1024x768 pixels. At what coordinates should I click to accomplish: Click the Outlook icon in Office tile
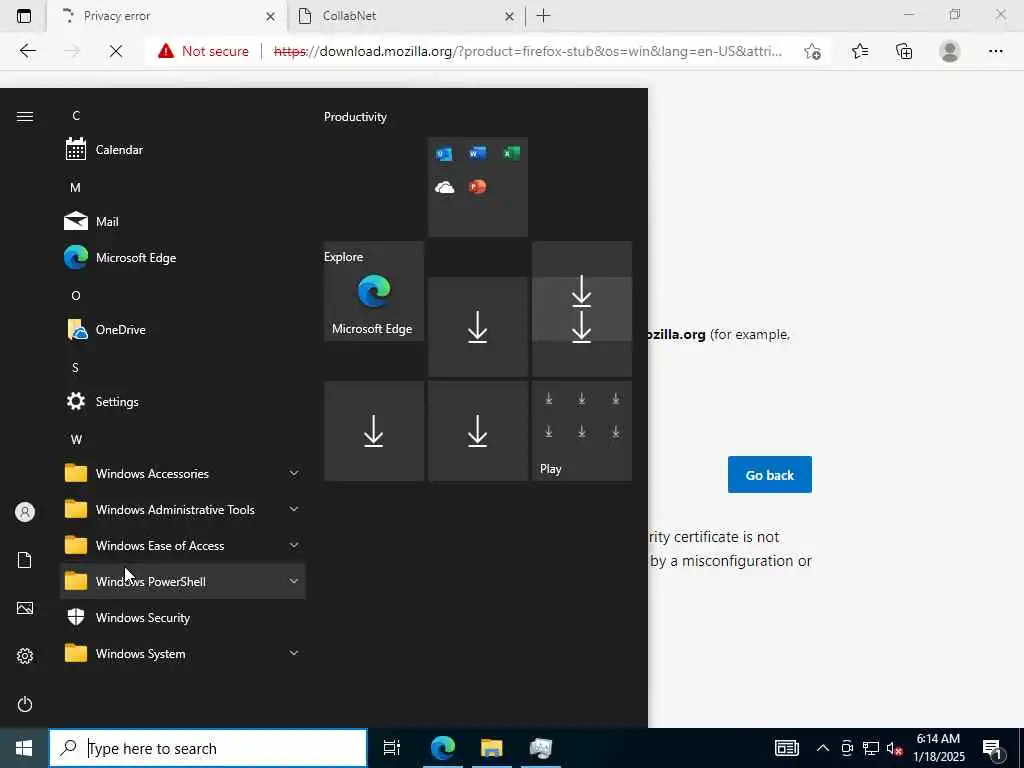click(x=444, y=153)
